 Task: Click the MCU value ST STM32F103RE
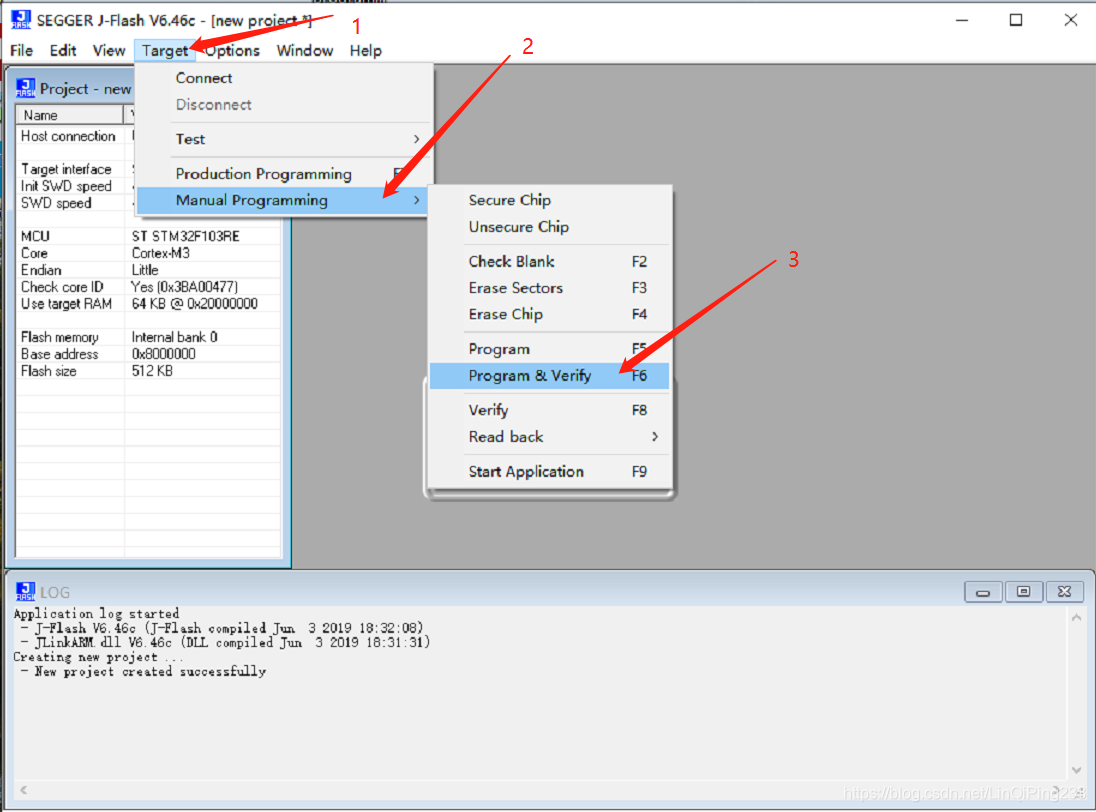tap(186, 236)
